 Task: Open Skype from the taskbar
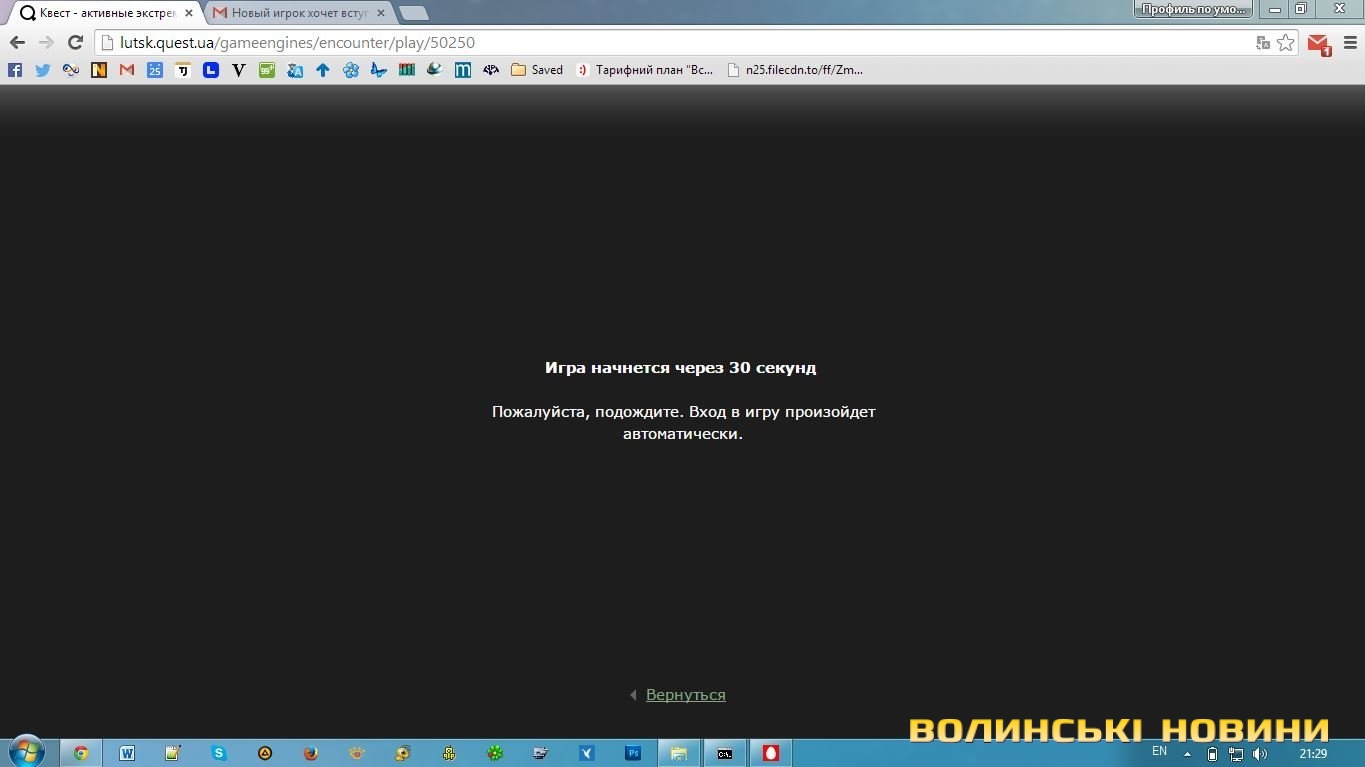click(219, 753)
